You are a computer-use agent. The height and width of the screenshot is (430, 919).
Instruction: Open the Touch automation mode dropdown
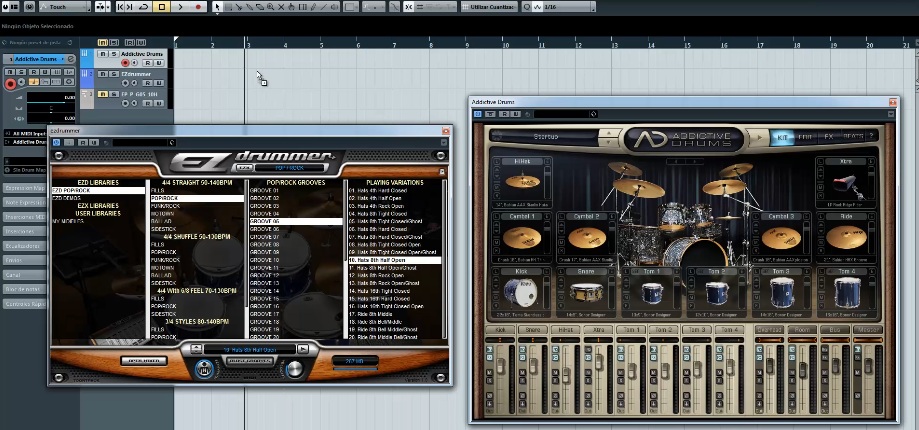(64, 7)
